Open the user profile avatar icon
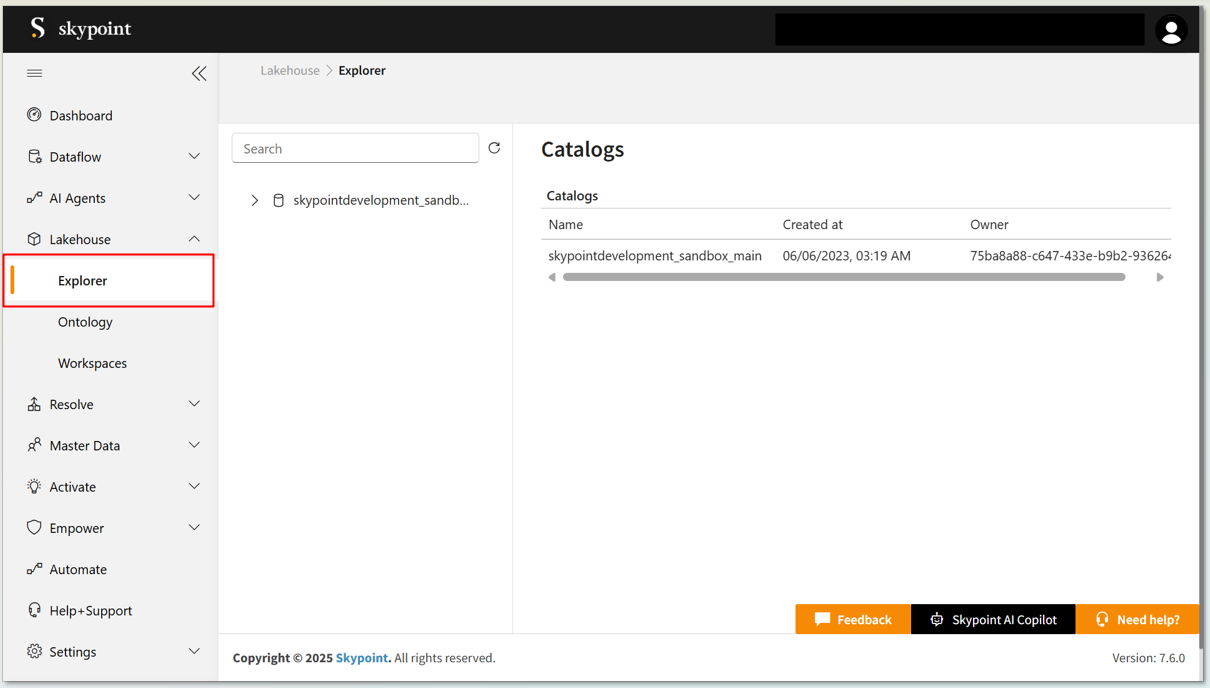This screenshot has width=1210, height=688. [x=1171, y=30]
